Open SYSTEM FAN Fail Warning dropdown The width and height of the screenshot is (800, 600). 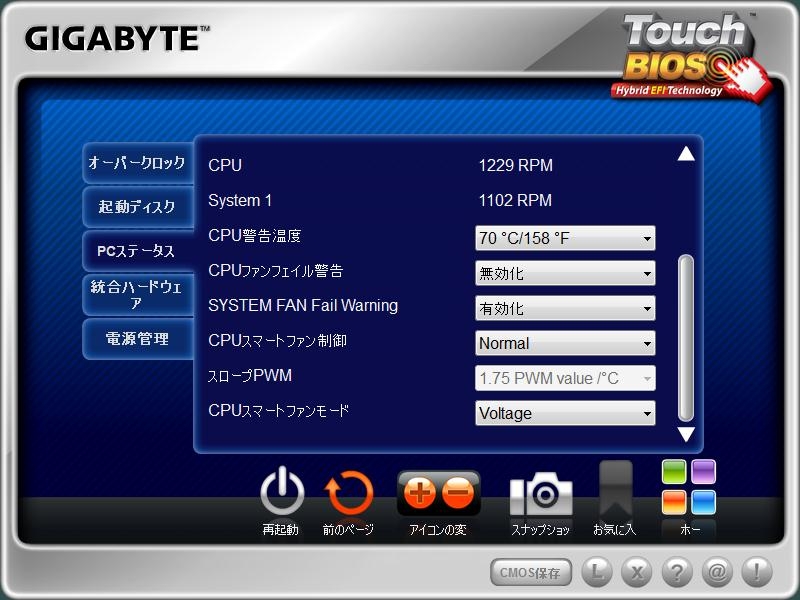[x=565, y=308]
